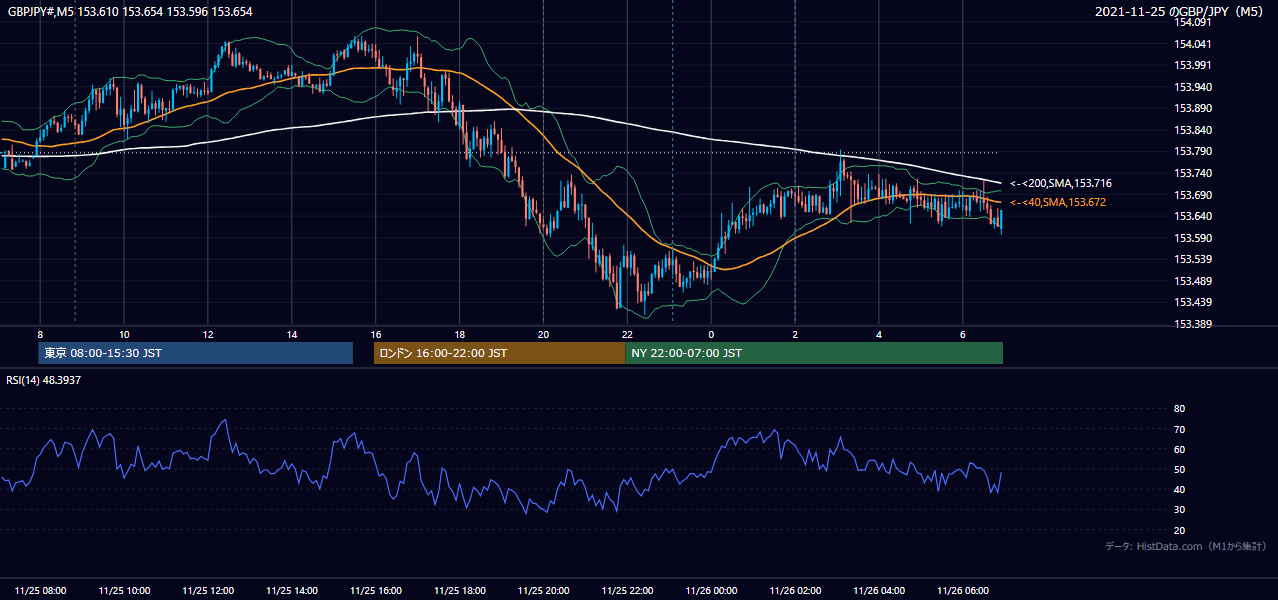Click hour tick 20 under the price chart
The image size is (1278, 600).
click(544, 334)
